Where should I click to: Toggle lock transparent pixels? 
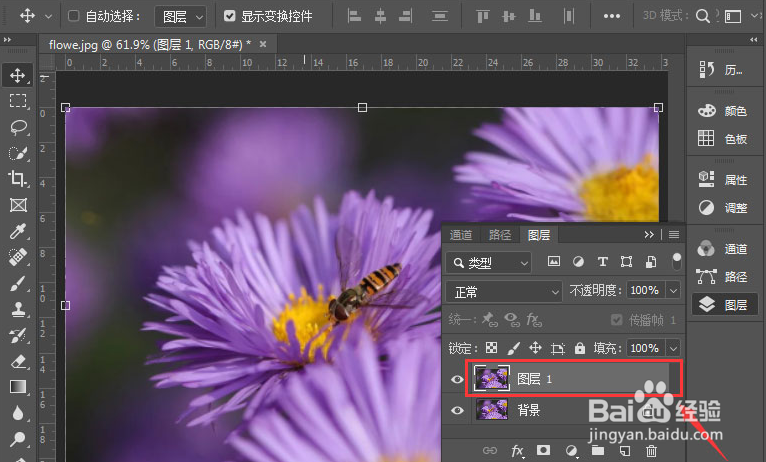pos(491,348)
